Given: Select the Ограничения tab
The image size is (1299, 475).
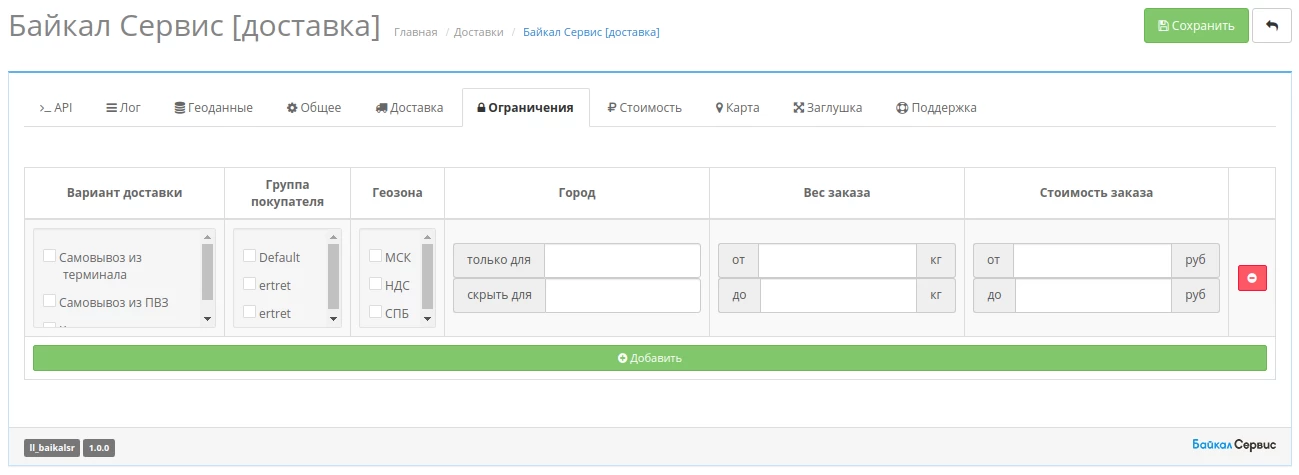Looking at the screenshot, I should click(x=525, y=107).
